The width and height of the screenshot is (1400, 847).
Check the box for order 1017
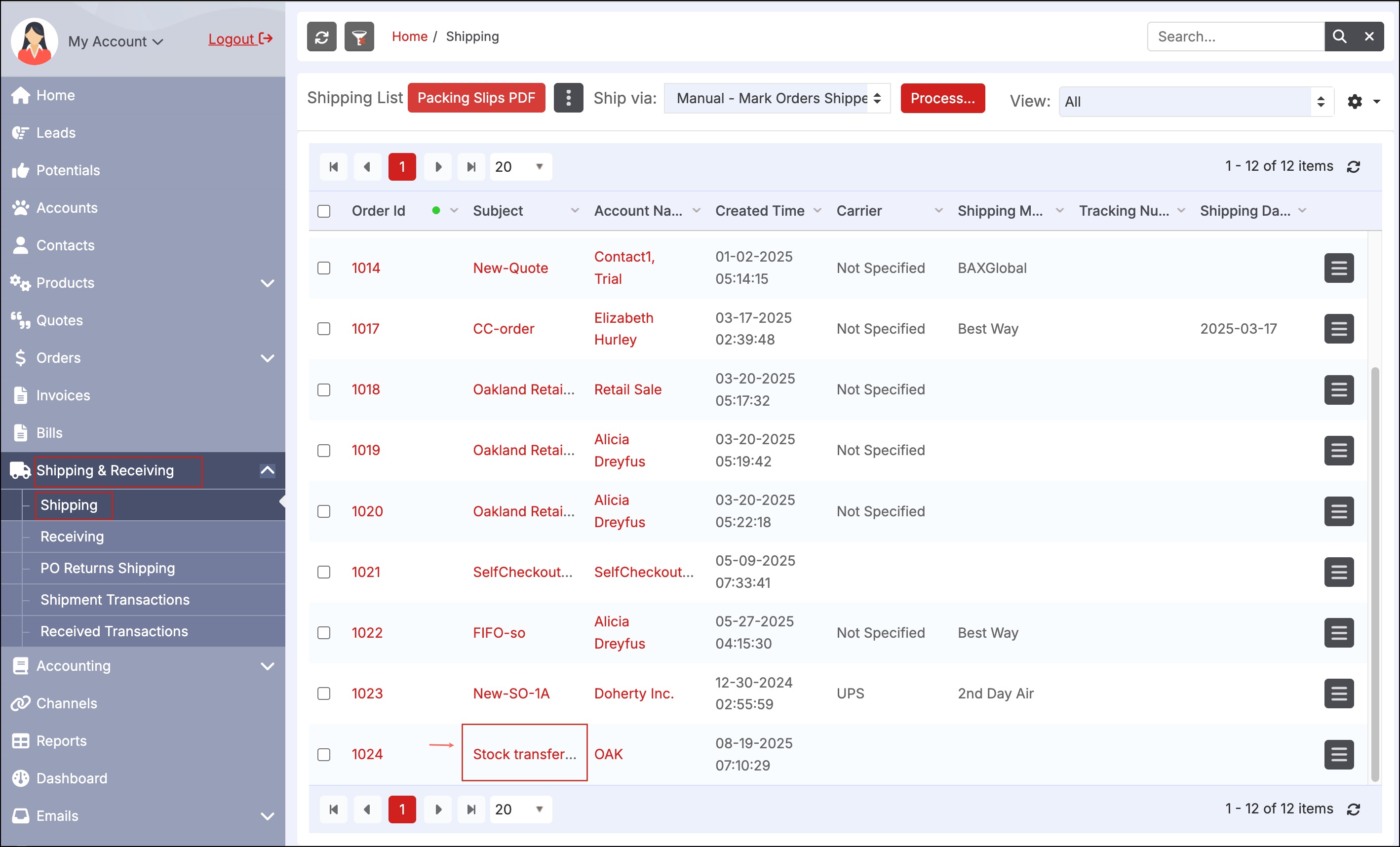tap(324, 329)
